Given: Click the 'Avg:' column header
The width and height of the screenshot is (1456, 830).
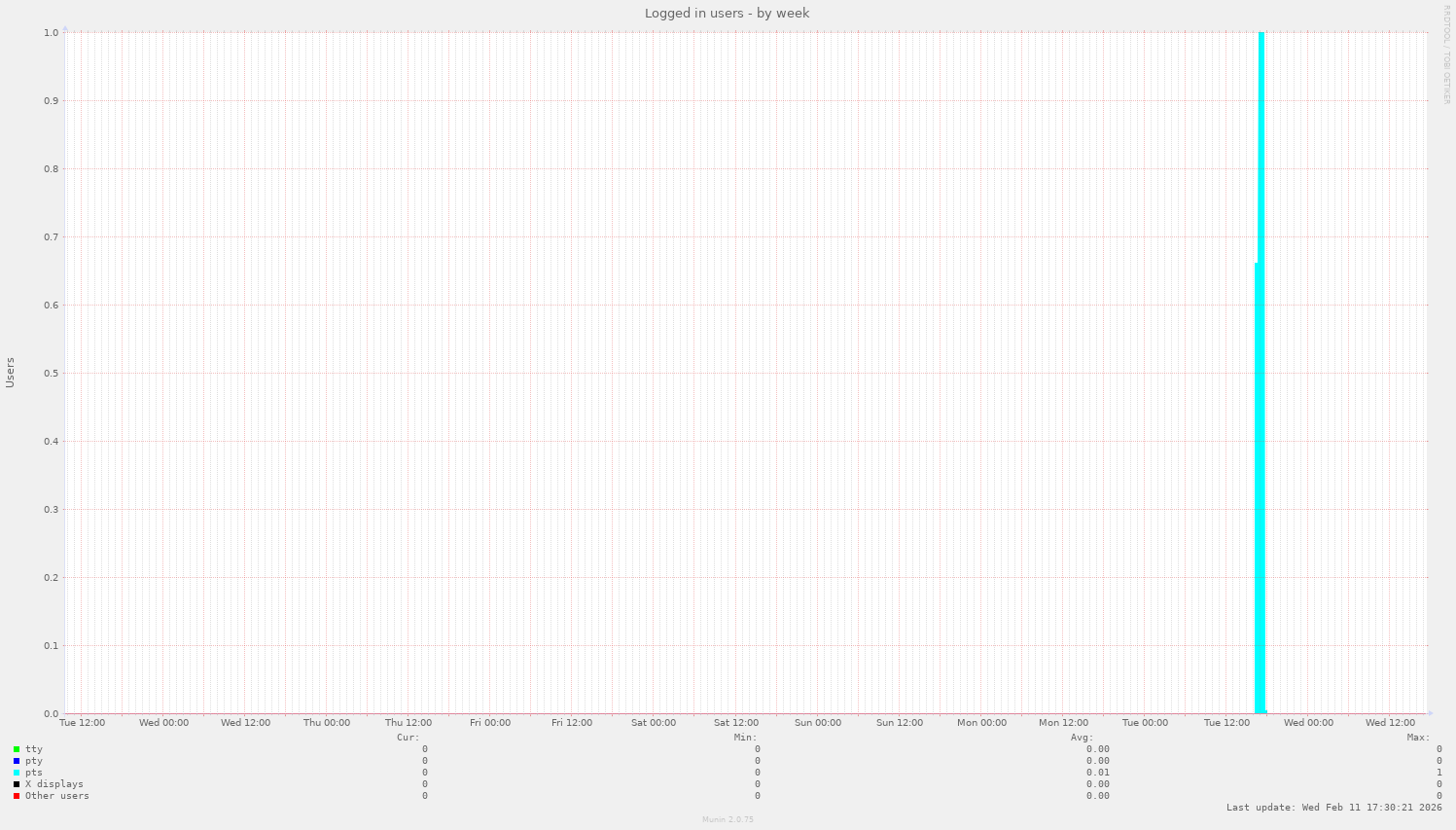Looking at the screenshot, I should point(1082,738).
